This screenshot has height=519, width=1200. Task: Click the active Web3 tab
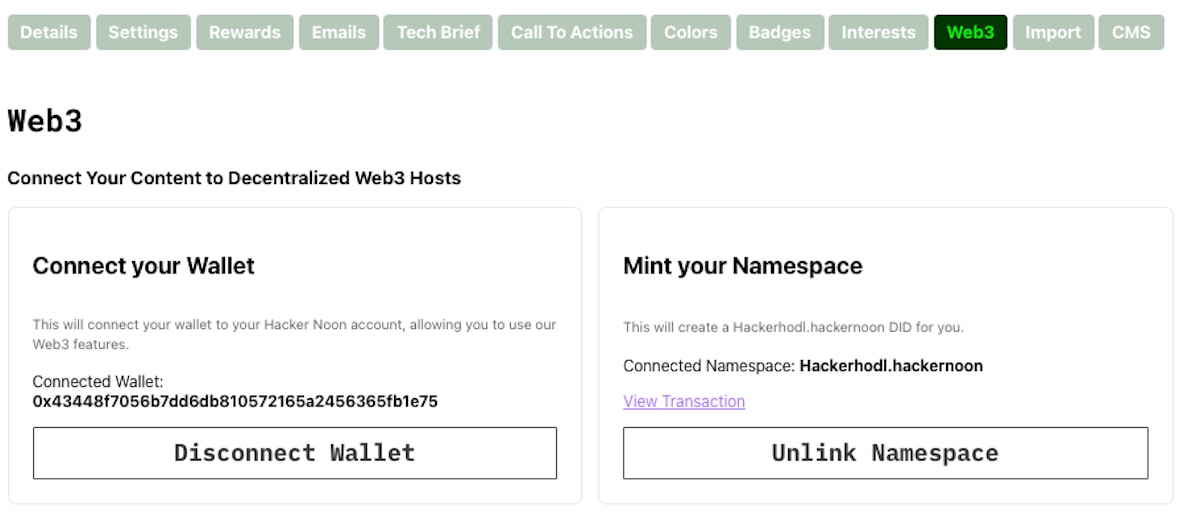coord(970,32)
